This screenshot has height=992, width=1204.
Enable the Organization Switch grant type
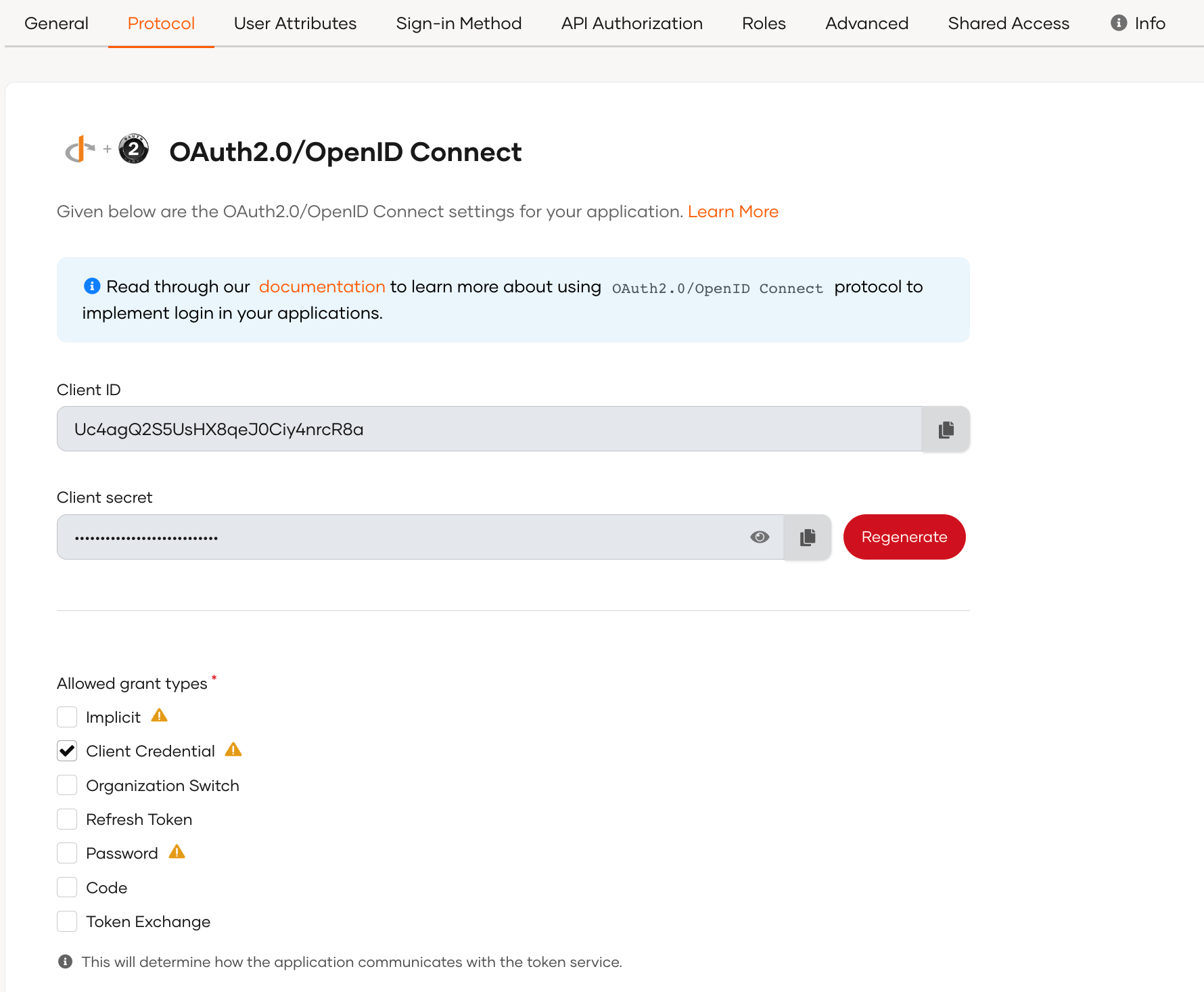pyautogui.click(x=67, y=785)
